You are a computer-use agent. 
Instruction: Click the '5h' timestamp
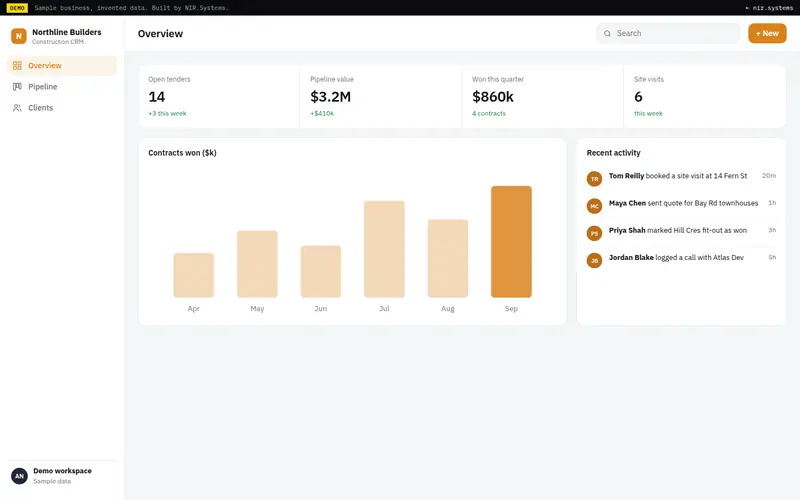pyautogui.click(x=772, y=257)
